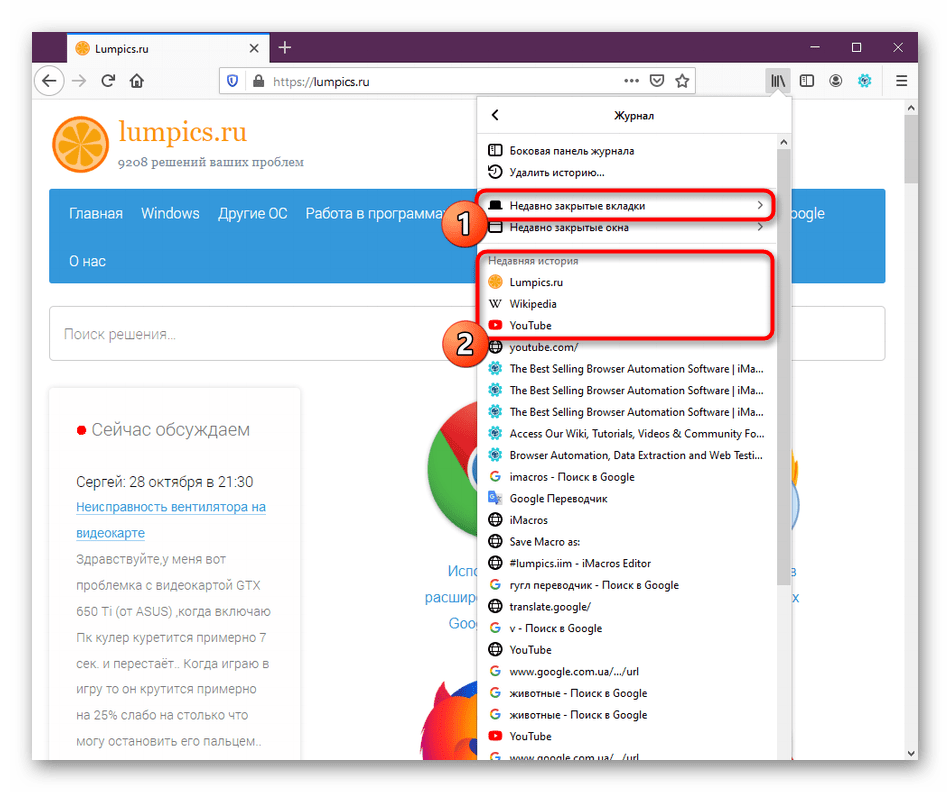The image size is (950, 792).
Task: Go back with the browser back arrow
Action: 49,81
